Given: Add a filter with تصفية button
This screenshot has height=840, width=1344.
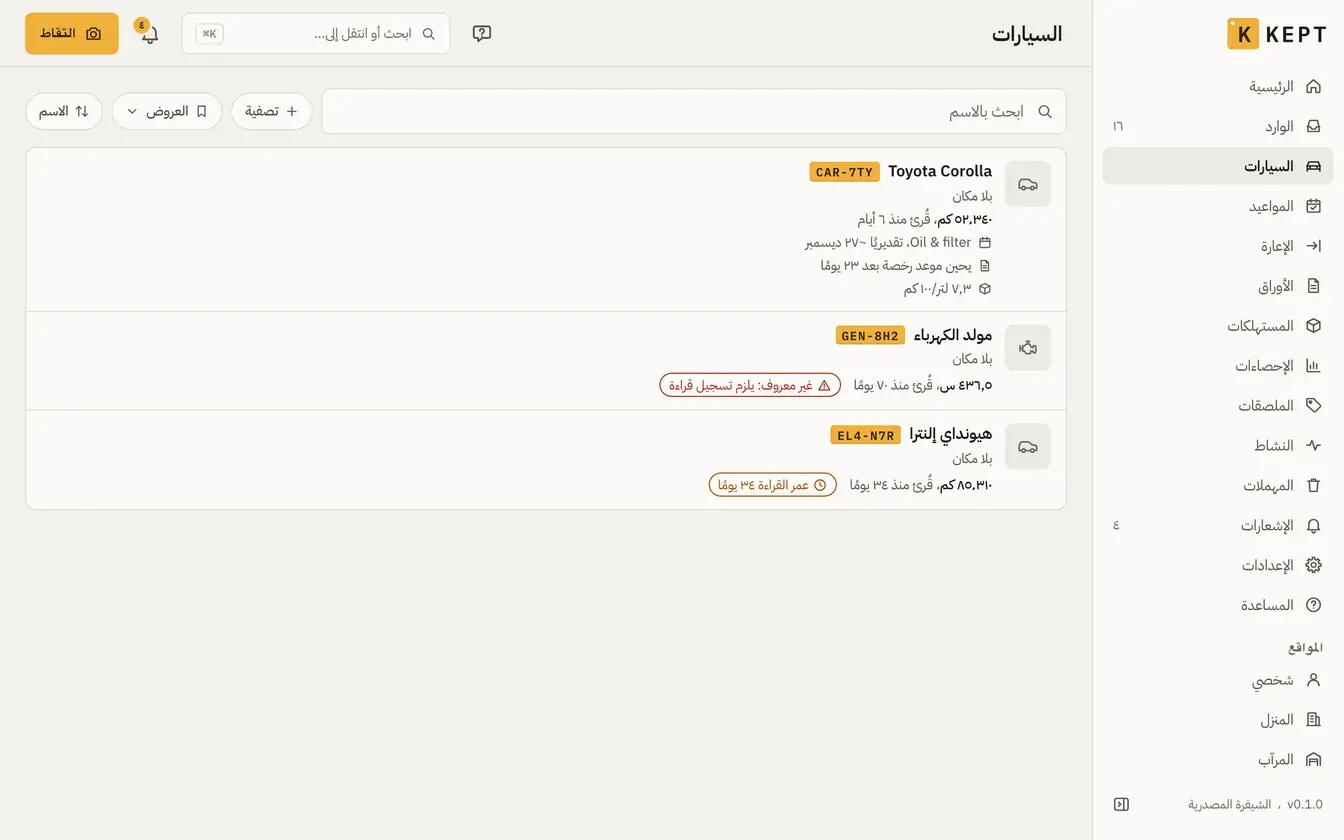Looking at the screenshot, I should pos(272,111).
